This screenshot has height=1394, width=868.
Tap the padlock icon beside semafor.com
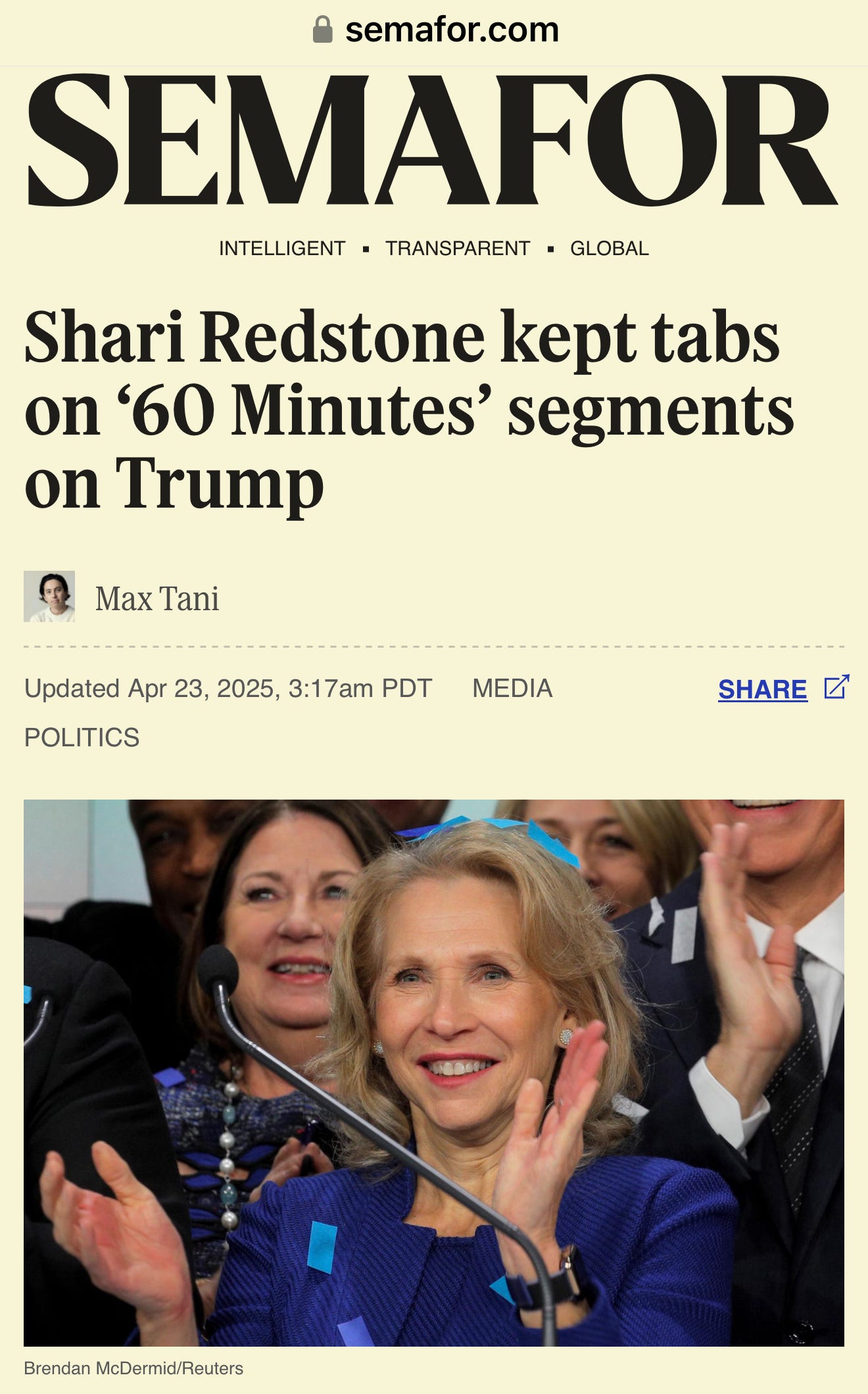[x=322, y=30]
